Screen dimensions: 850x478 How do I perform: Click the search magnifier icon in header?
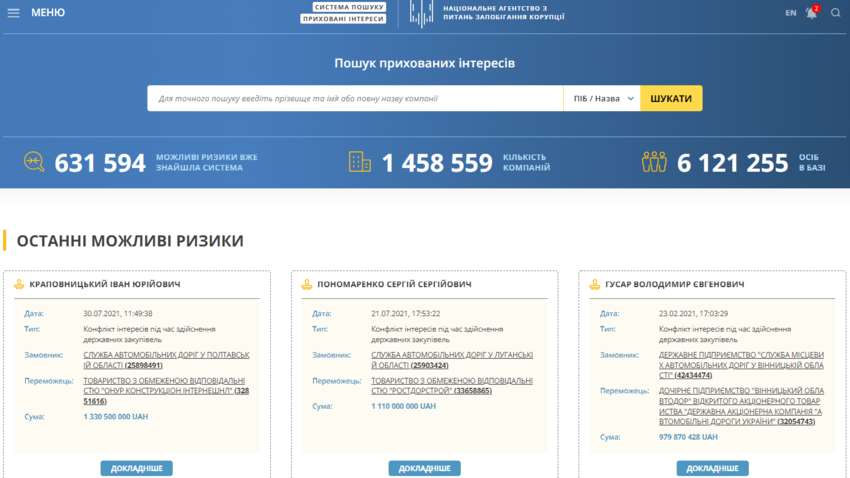836,13
